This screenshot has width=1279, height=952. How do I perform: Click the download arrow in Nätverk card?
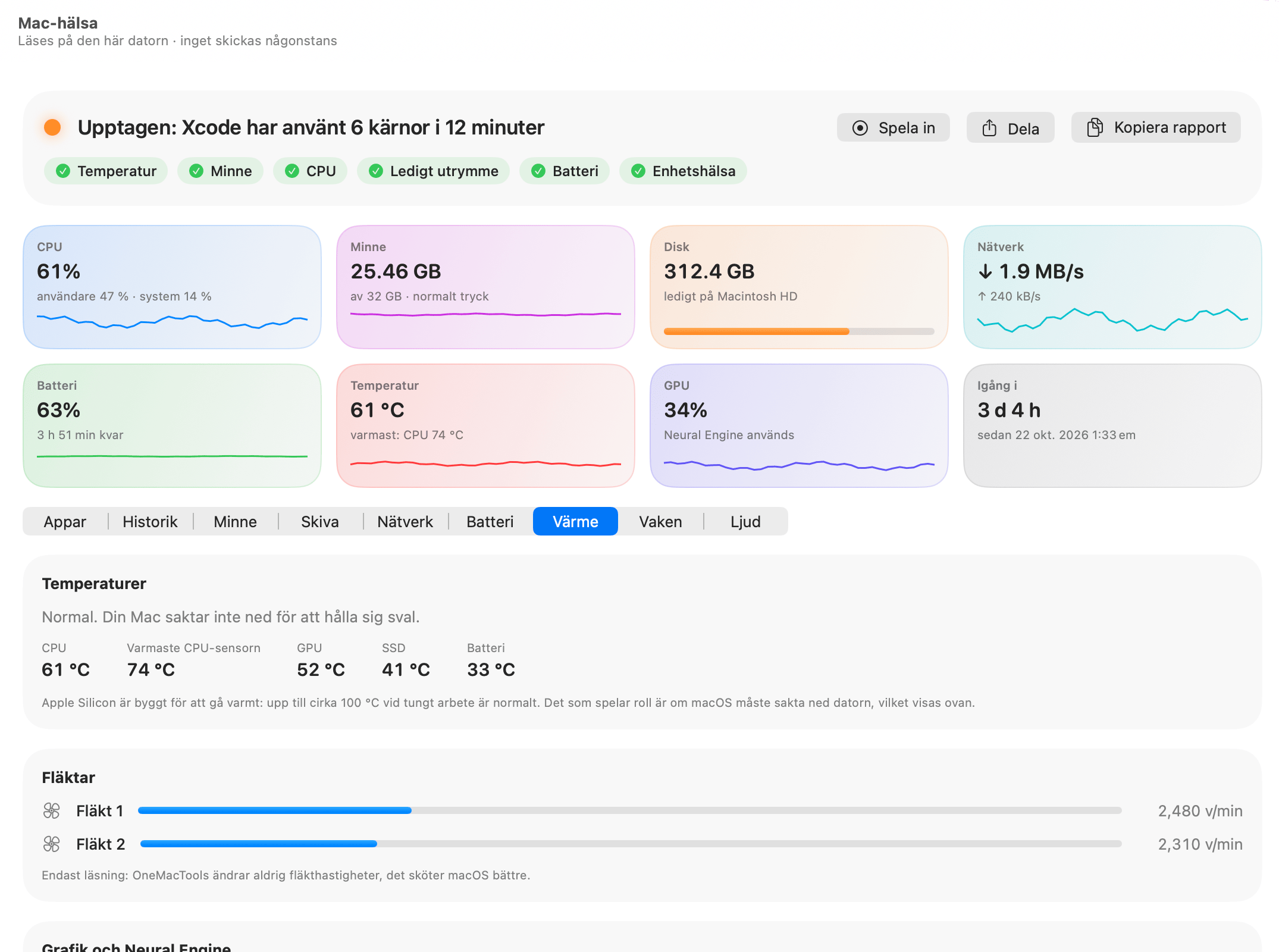pos(985,272)
